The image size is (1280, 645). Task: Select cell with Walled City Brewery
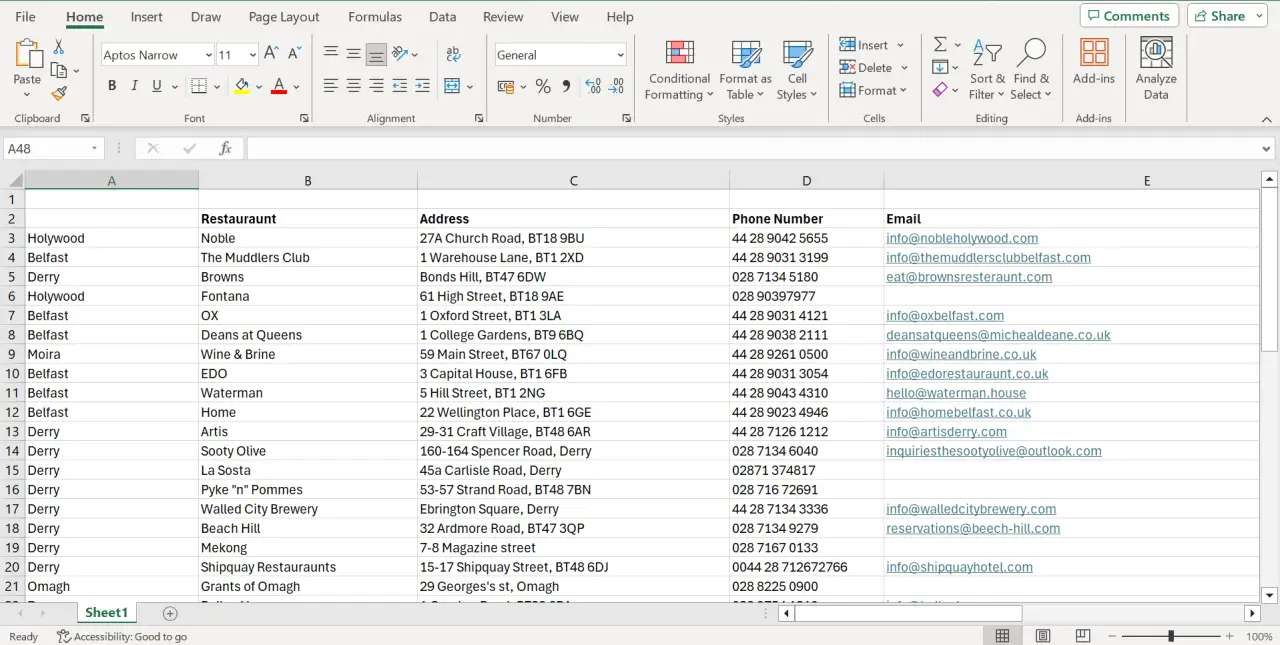(x=308, y=509)
